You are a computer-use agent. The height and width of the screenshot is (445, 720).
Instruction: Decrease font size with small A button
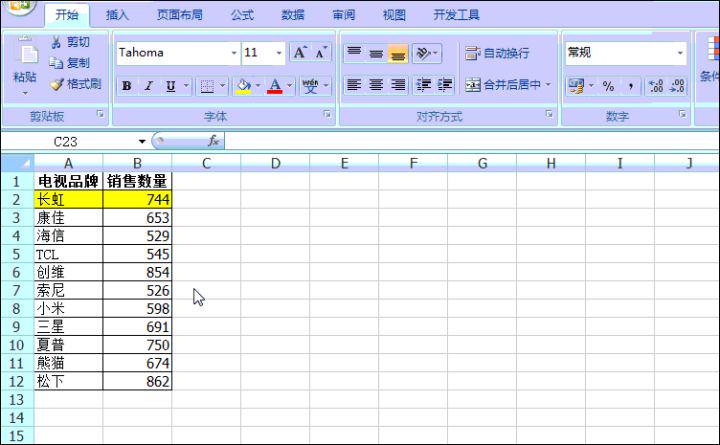[321, 52]
